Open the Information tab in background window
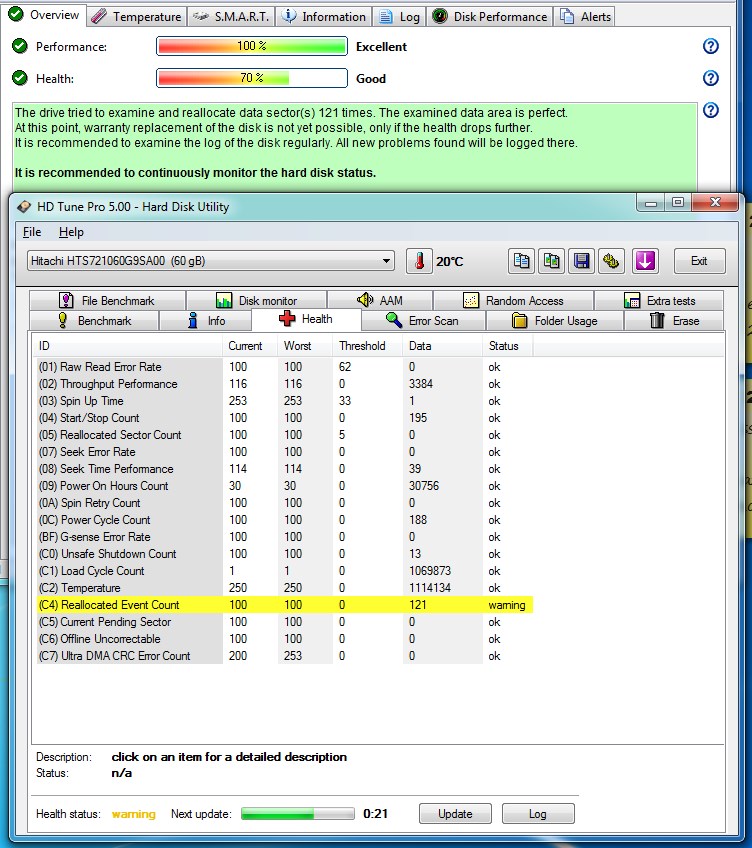The height and width of the screenshot is (848, 752). pos(324,17)
